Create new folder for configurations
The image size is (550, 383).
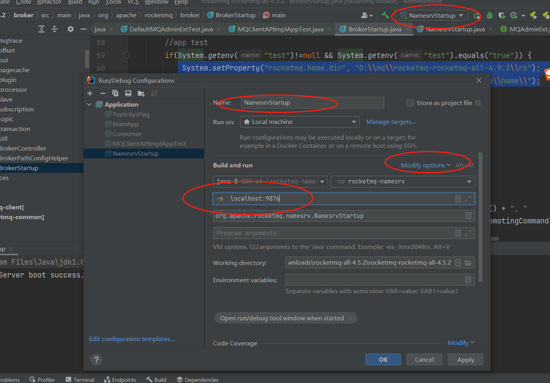point(141,93)
